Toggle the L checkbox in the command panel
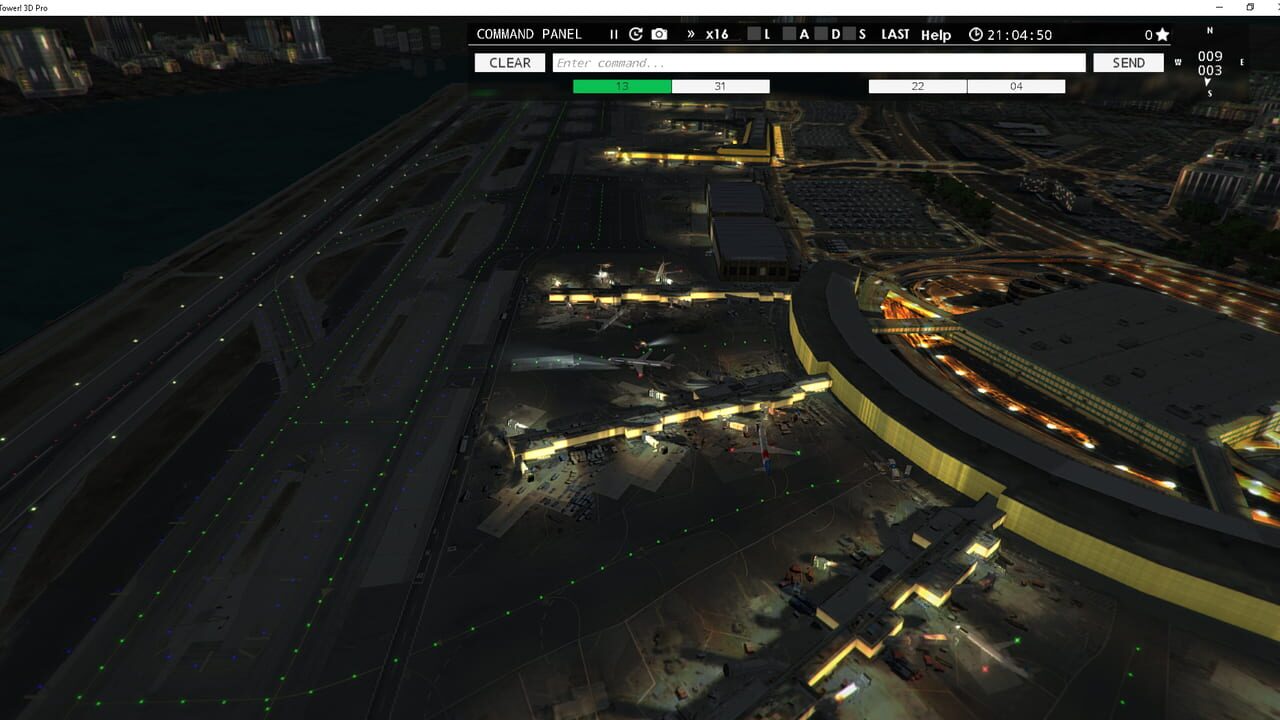 pyautogui.click(x=754, y=34)
